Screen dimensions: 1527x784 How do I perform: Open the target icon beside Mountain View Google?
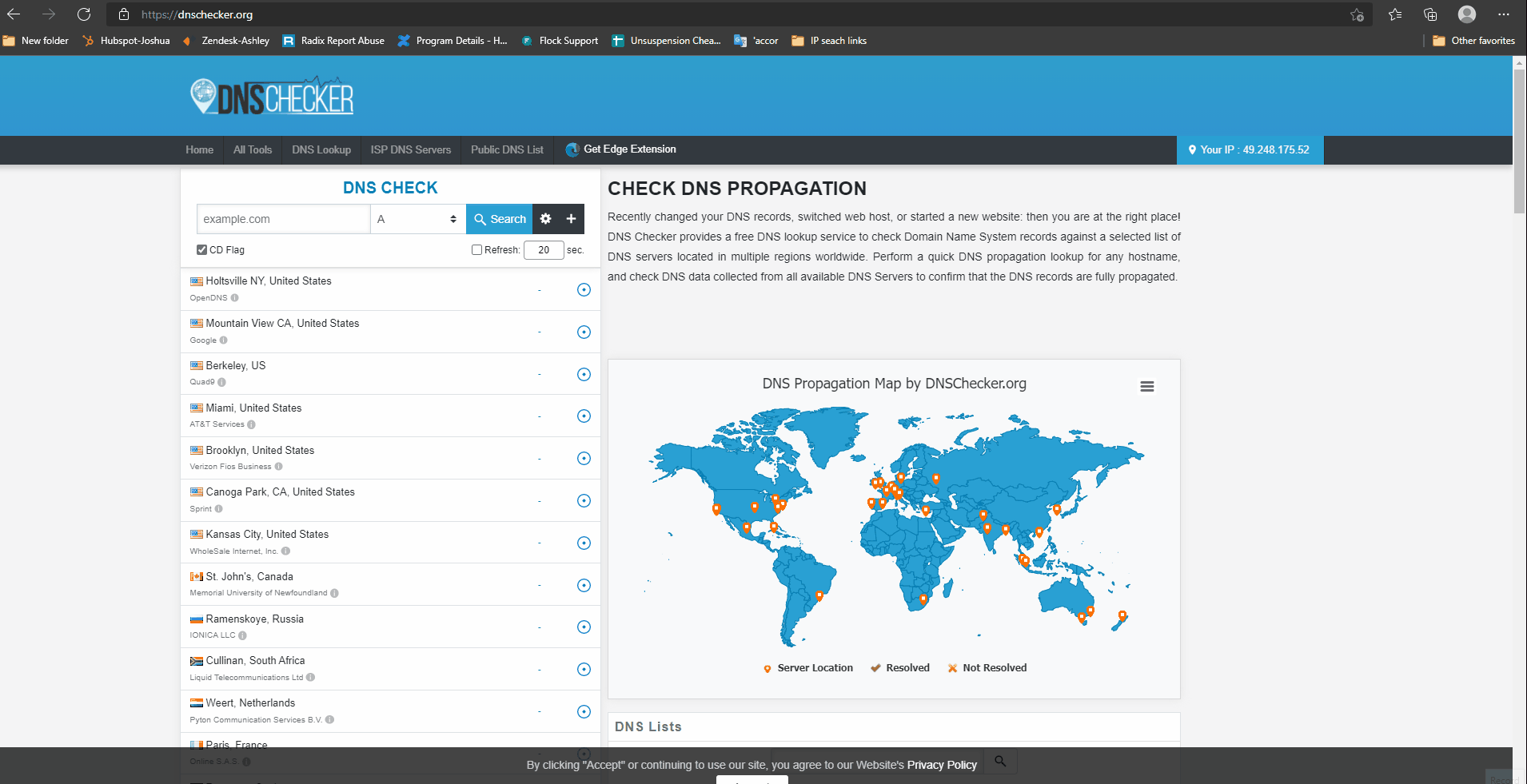point(584,332)
